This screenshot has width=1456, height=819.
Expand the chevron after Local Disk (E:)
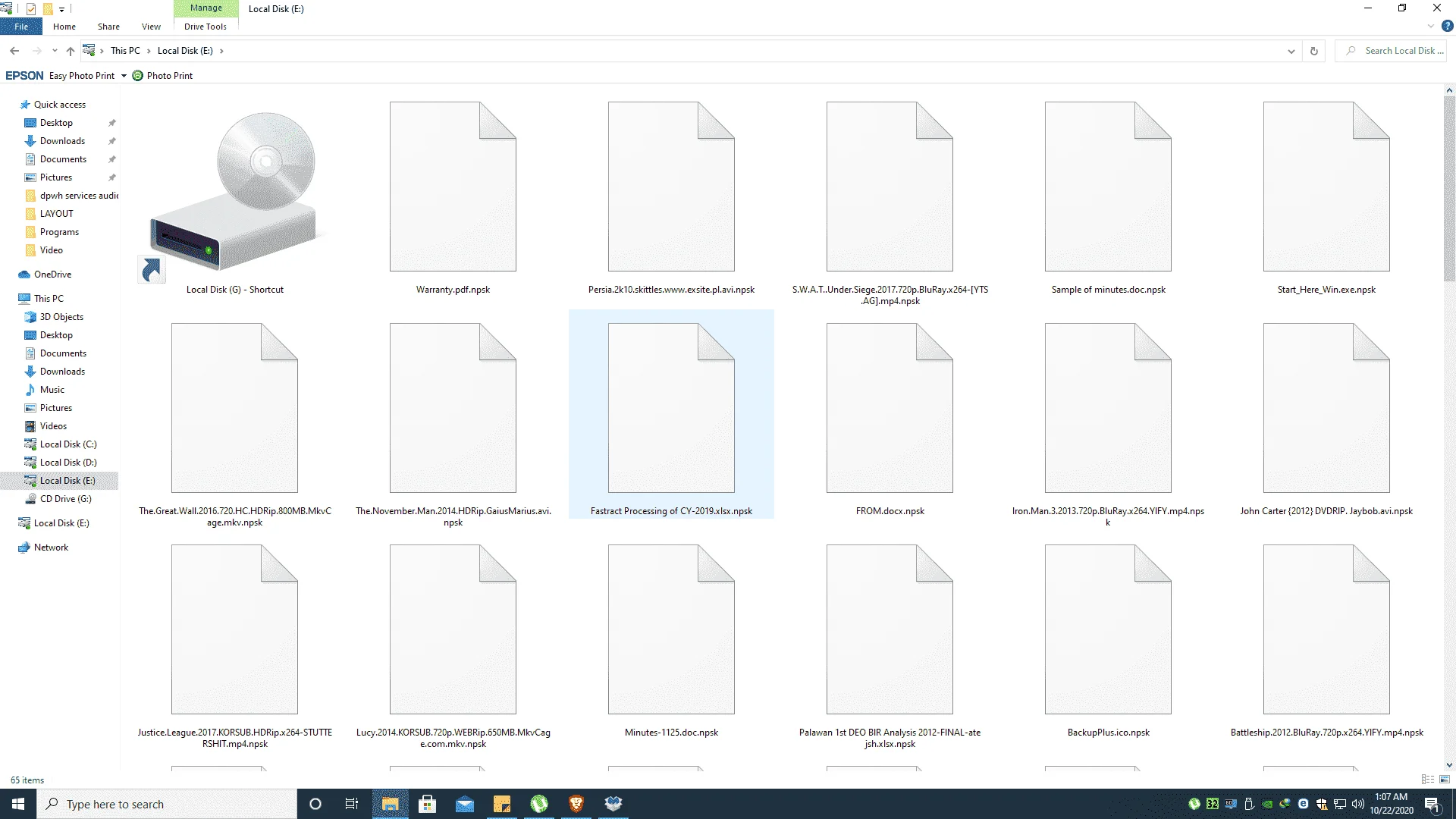coord(221,51)
